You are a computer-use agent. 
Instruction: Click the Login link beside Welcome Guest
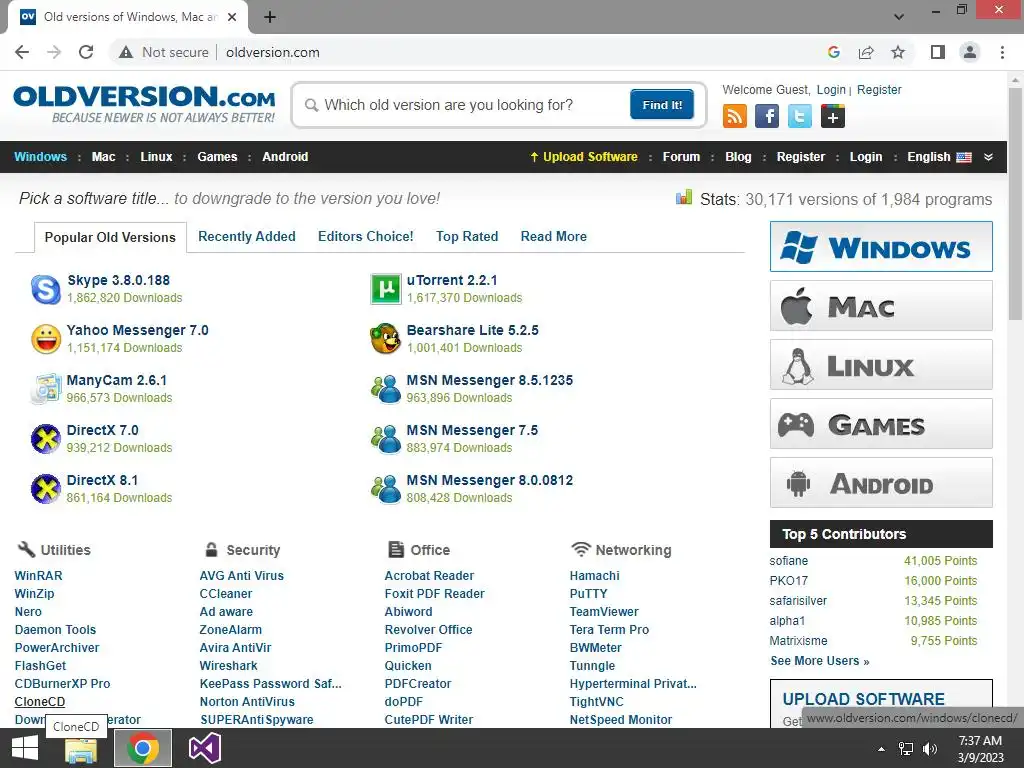point(831,89)
